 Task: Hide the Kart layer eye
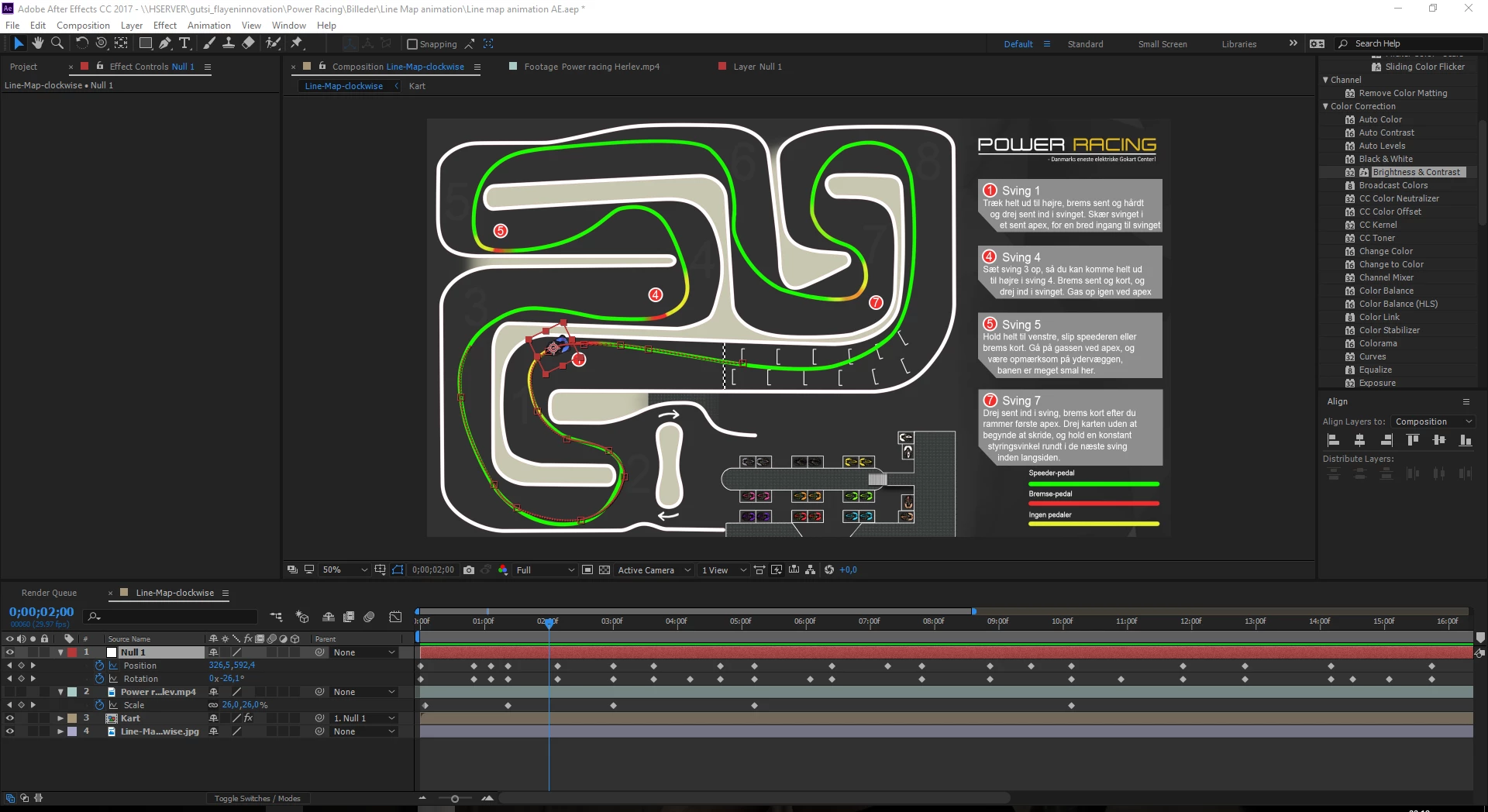(x=10, y=718)
